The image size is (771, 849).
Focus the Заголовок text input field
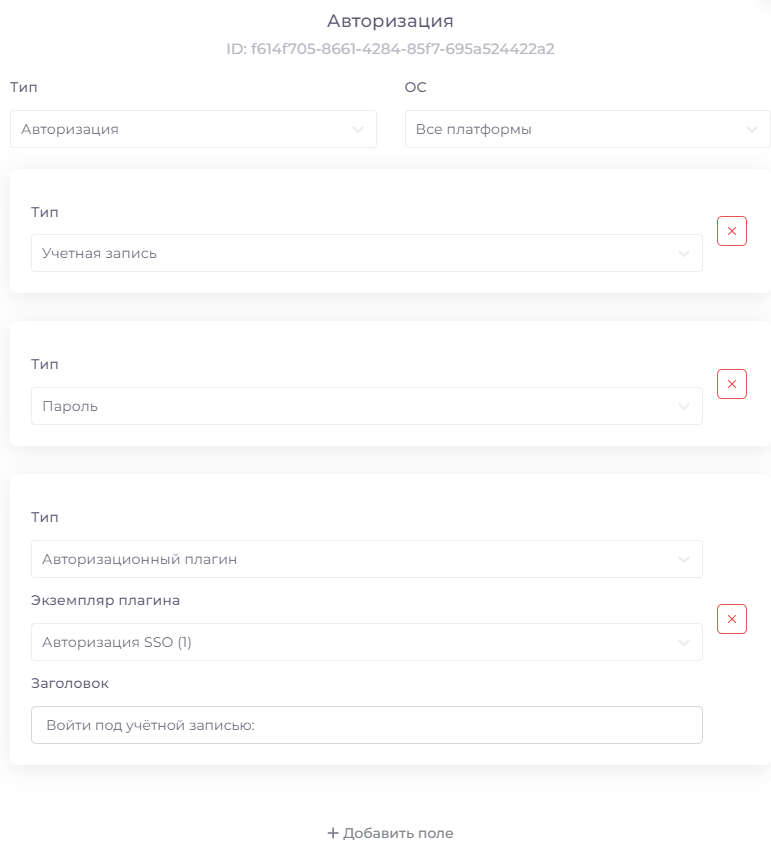click(367, 725)
